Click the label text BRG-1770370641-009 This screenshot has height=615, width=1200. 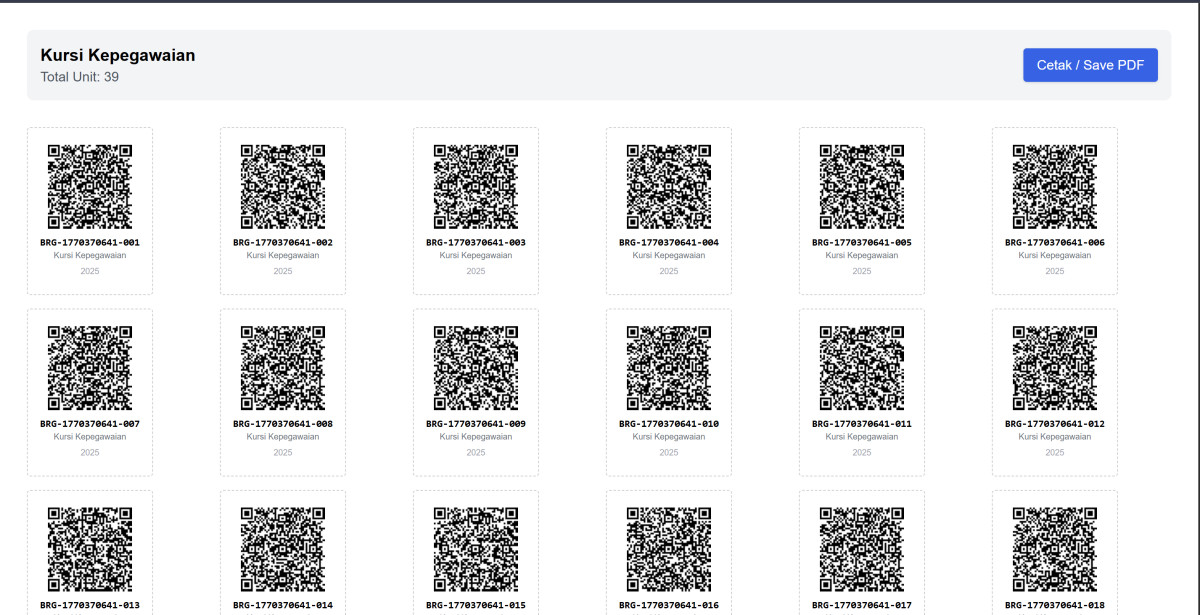click(x=476, y=424)
